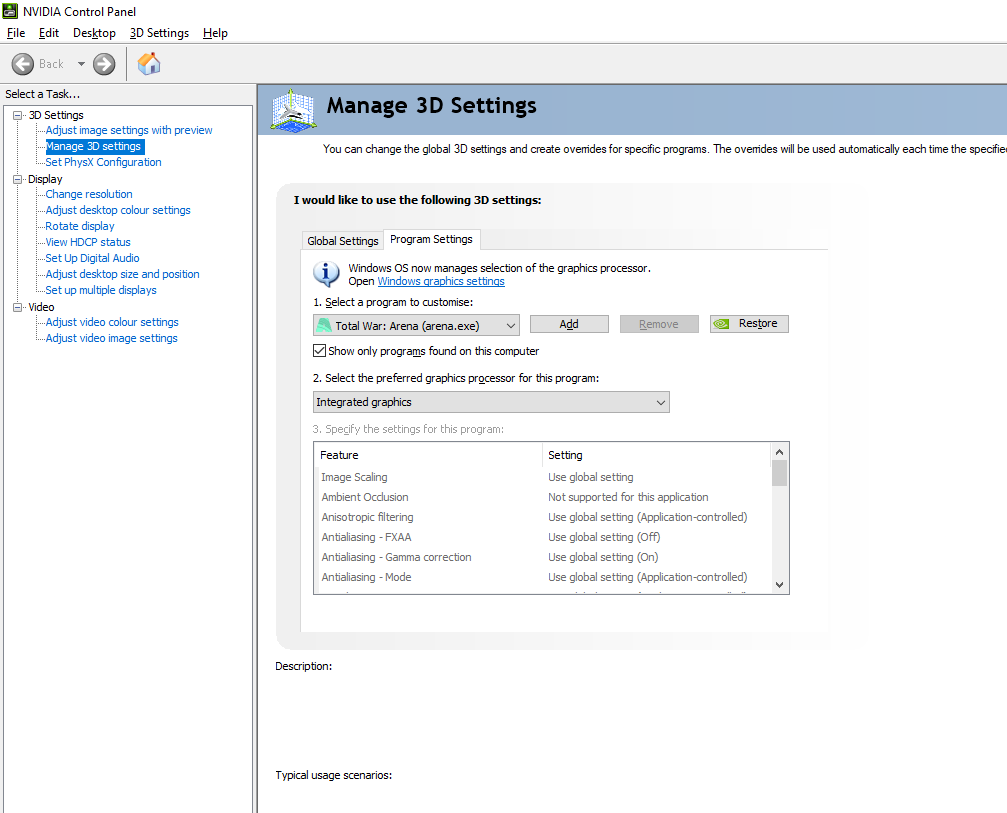
Task: Open the preferred graphics processor dropdown
Action: point(491,402)
